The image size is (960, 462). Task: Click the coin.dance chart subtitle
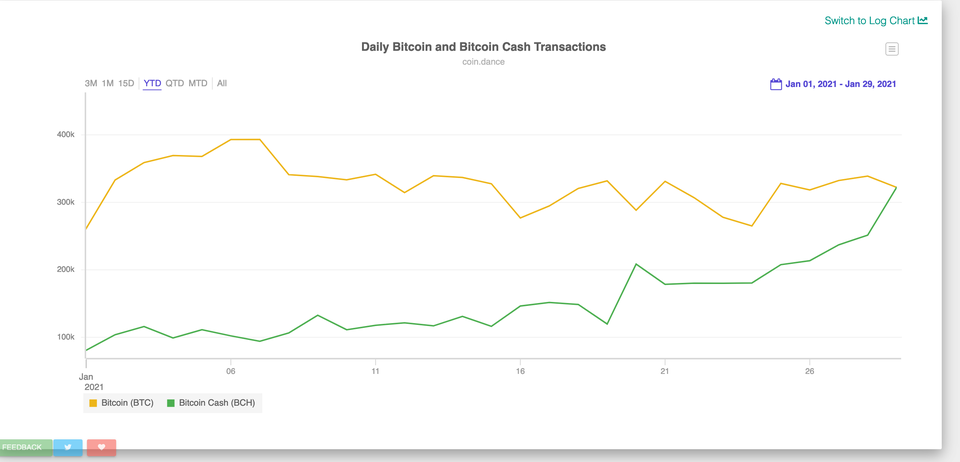(483, 62)
